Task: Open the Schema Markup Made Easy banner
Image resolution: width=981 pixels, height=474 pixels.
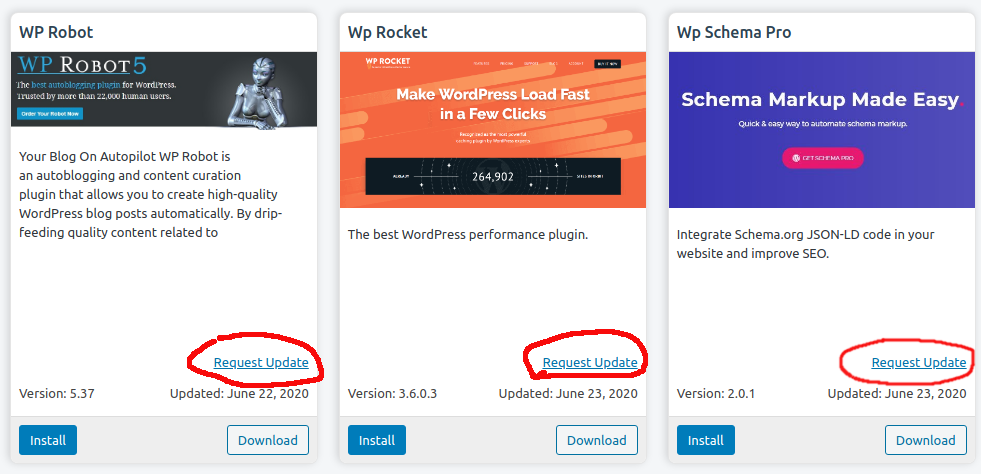Action: [x=820, y=100]
